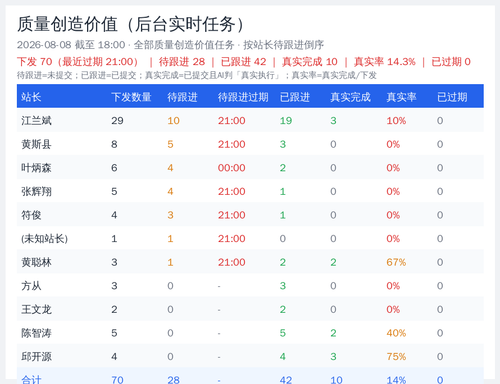500x384 pixels.
Task: Click the 待跟进 column header
Action: (x=182, y=97)
